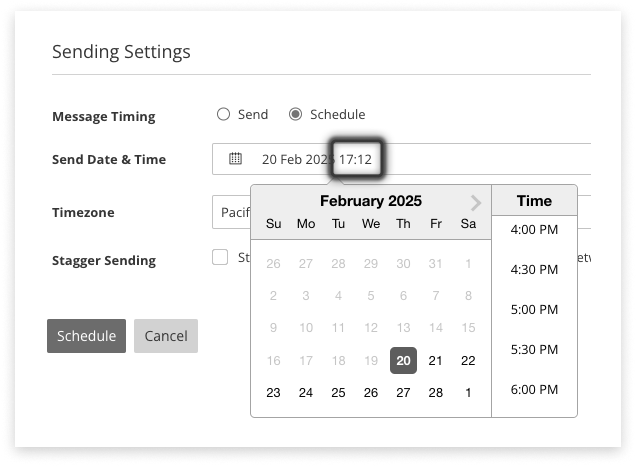Select 6:00 PM time option

534,390
